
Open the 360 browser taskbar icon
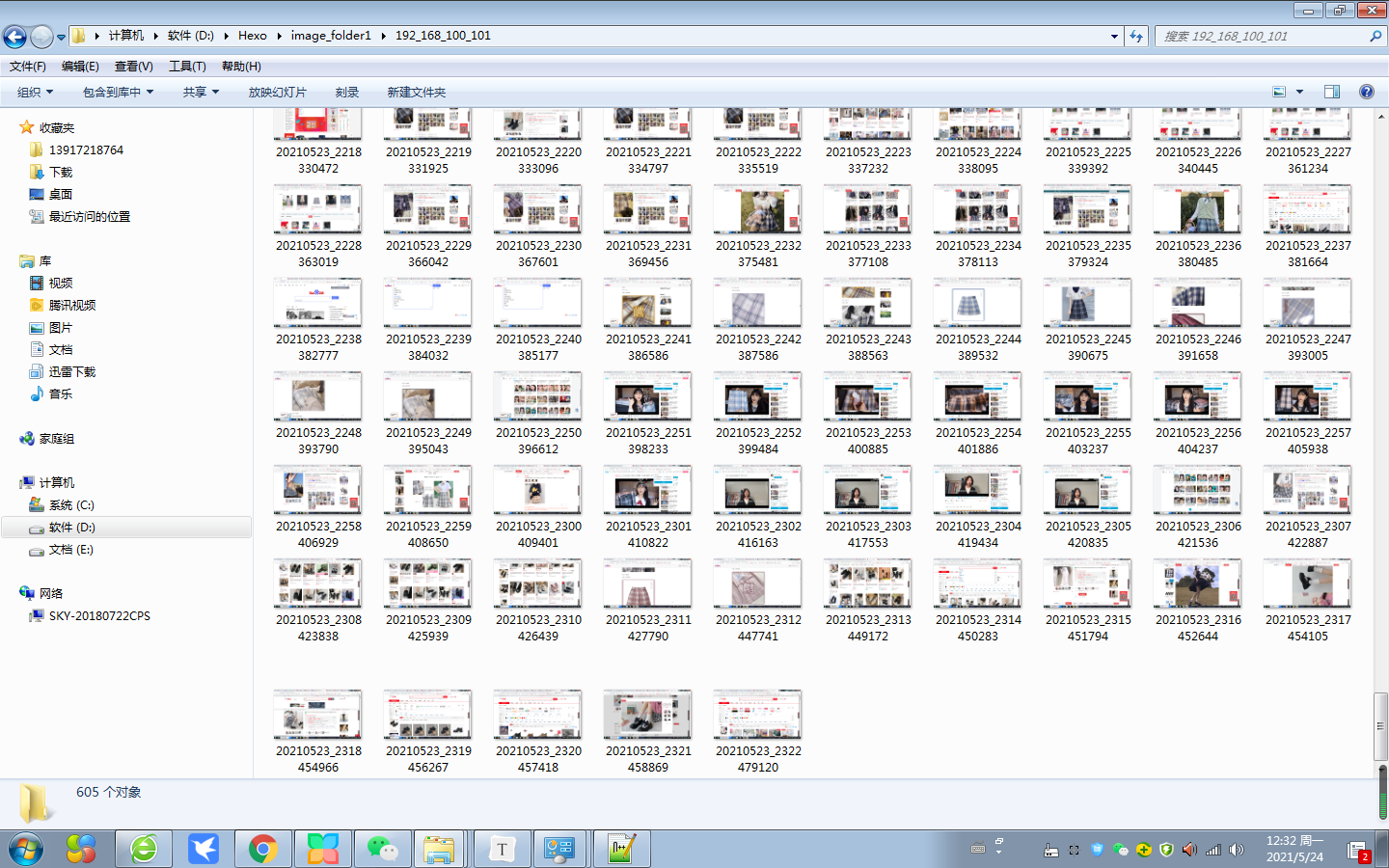coord(144,849)
